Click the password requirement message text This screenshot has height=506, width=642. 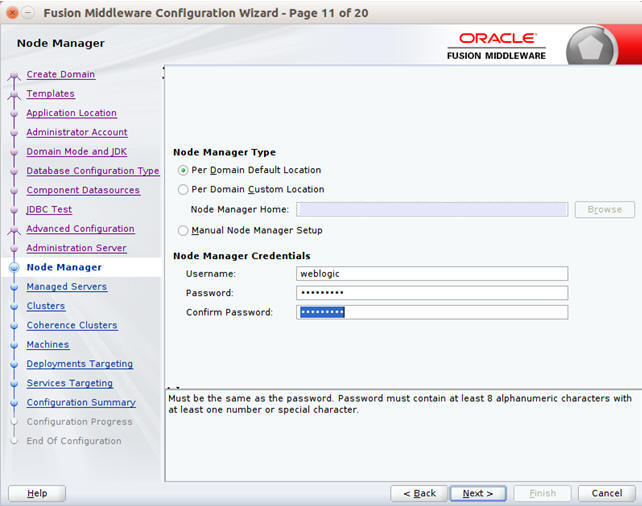coord(400,404)
